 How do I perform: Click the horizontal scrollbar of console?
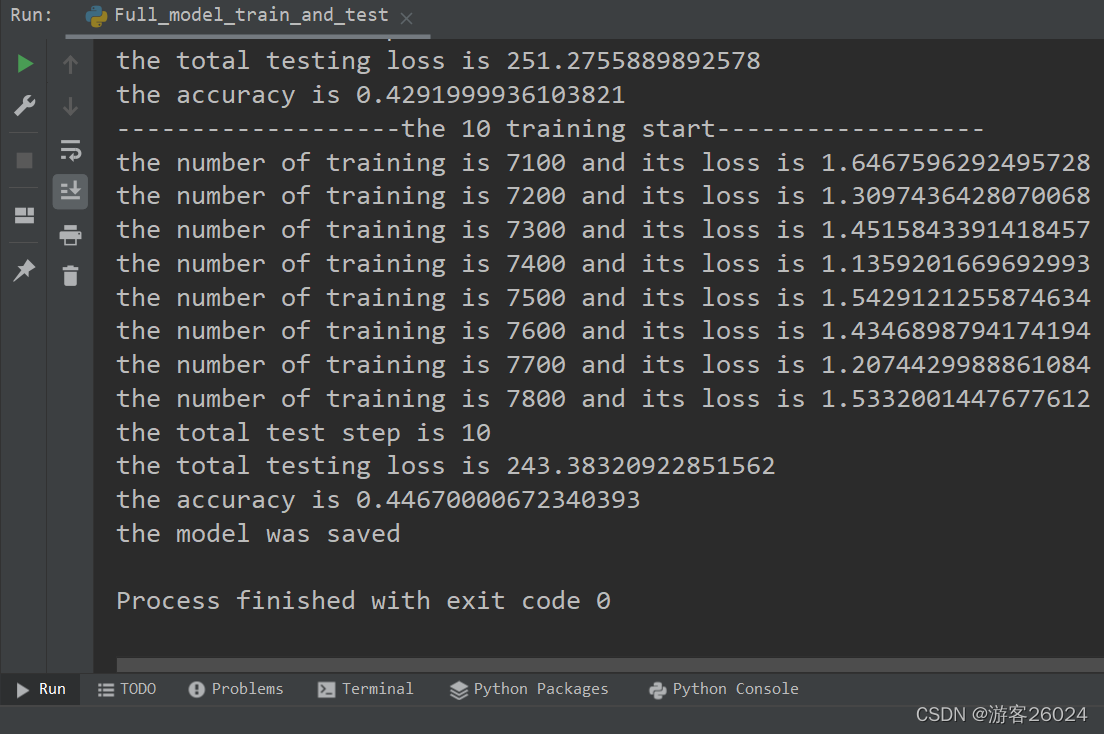(610, 665)
